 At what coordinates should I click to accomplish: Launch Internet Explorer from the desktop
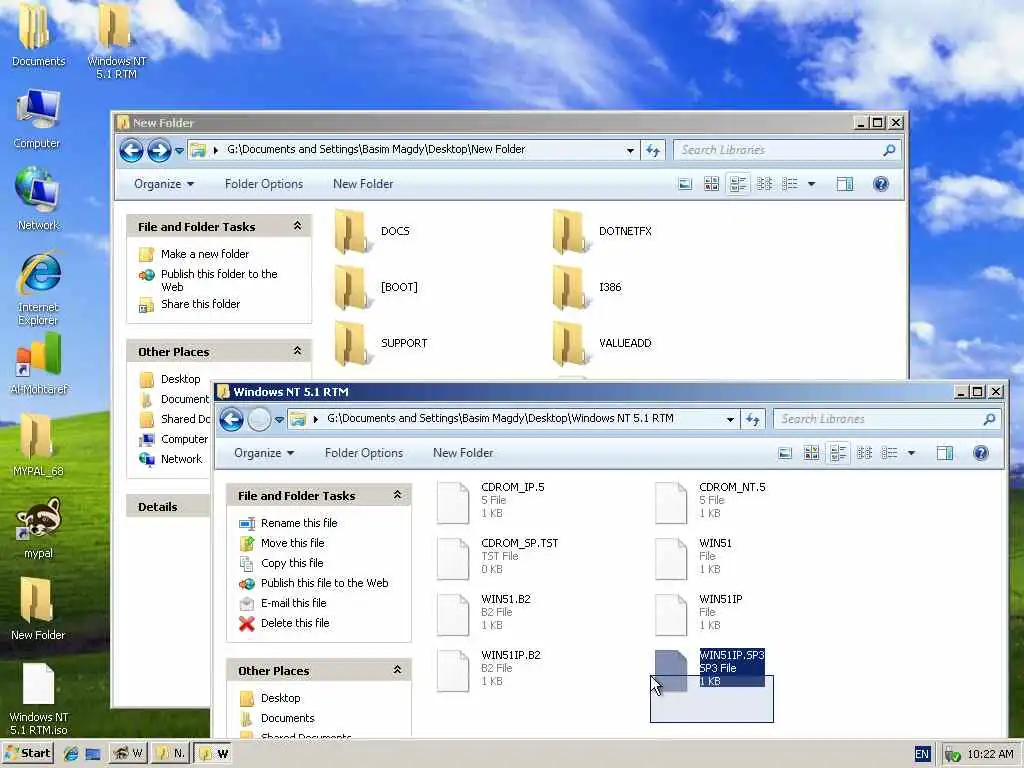(x=38, y=289)
